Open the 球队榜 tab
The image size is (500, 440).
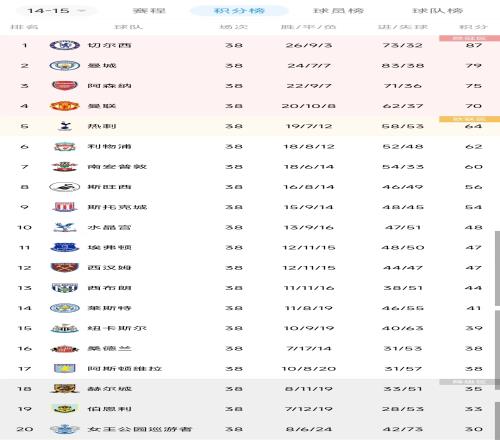coord(438,11)
